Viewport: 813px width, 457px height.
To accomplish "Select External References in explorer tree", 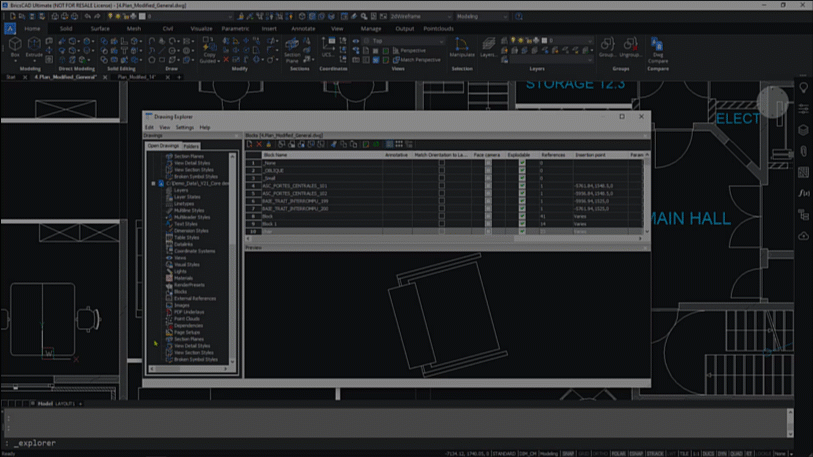I will (194, 299).
